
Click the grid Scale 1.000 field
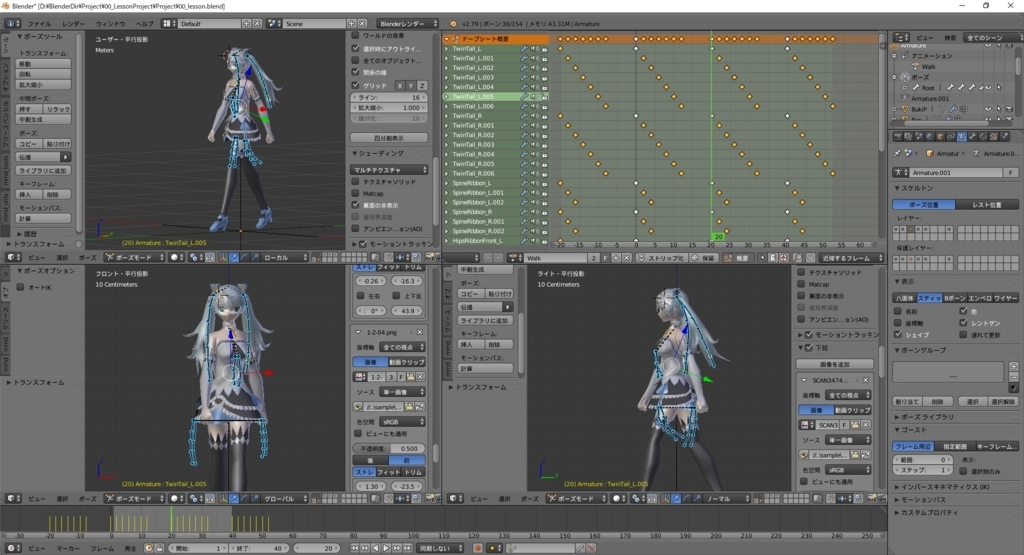(389, 108)
